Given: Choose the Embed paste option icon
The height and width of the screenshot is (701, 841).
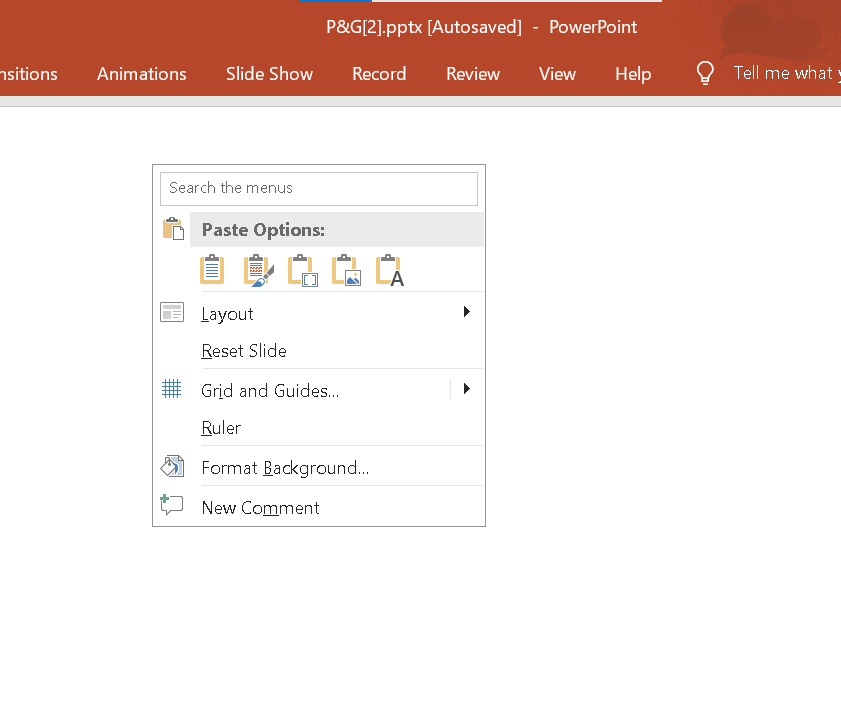Looking at the screenshot, I should 303,270.
